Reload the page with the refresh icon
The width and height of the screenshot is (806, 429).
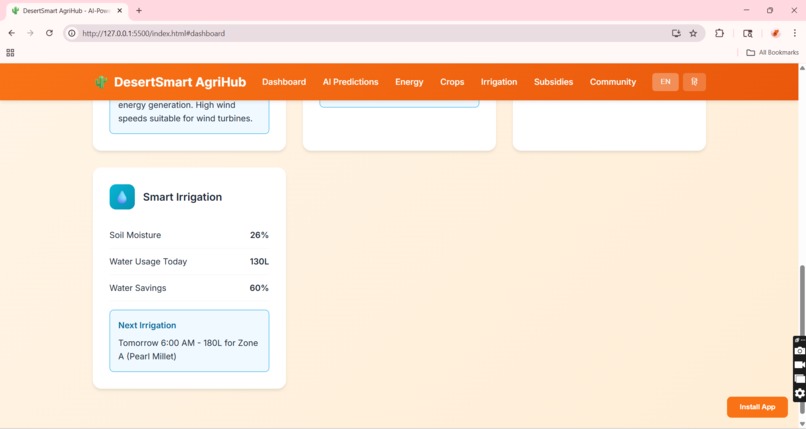tap(49, 33)
